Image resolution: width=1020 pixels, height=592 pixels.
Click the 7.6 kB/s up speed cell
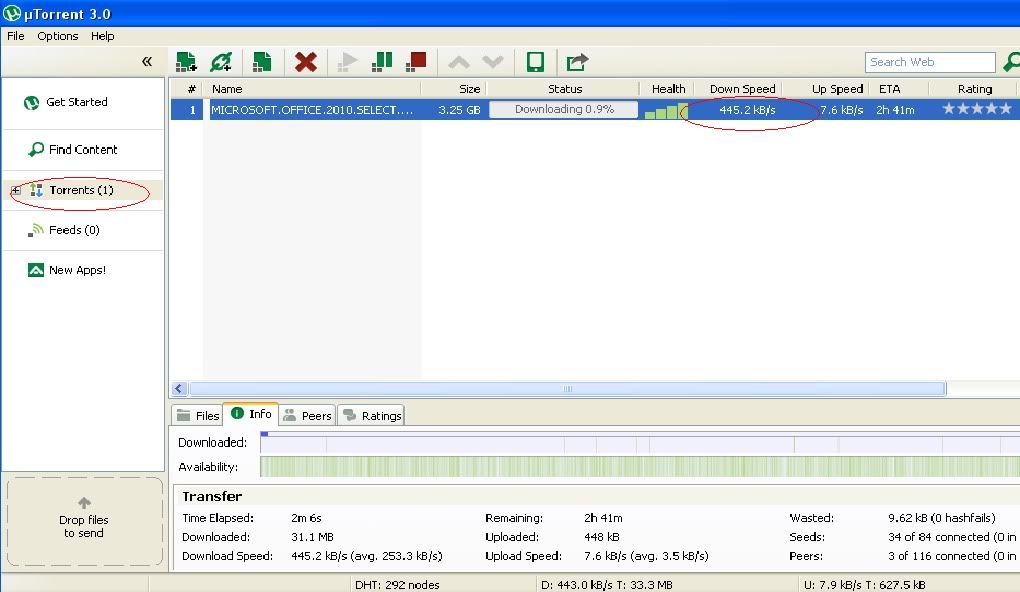[x=842, y=110]
